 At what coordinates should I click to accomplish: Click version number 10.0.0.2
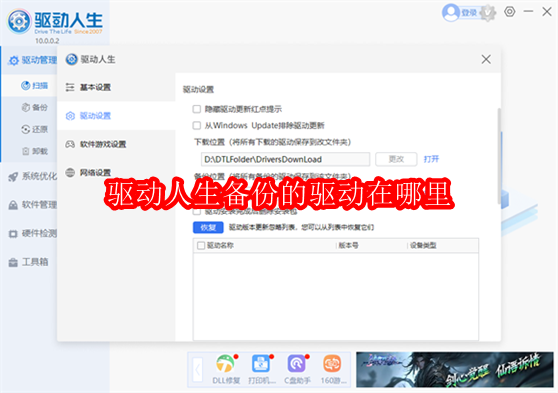click(47, 41)
